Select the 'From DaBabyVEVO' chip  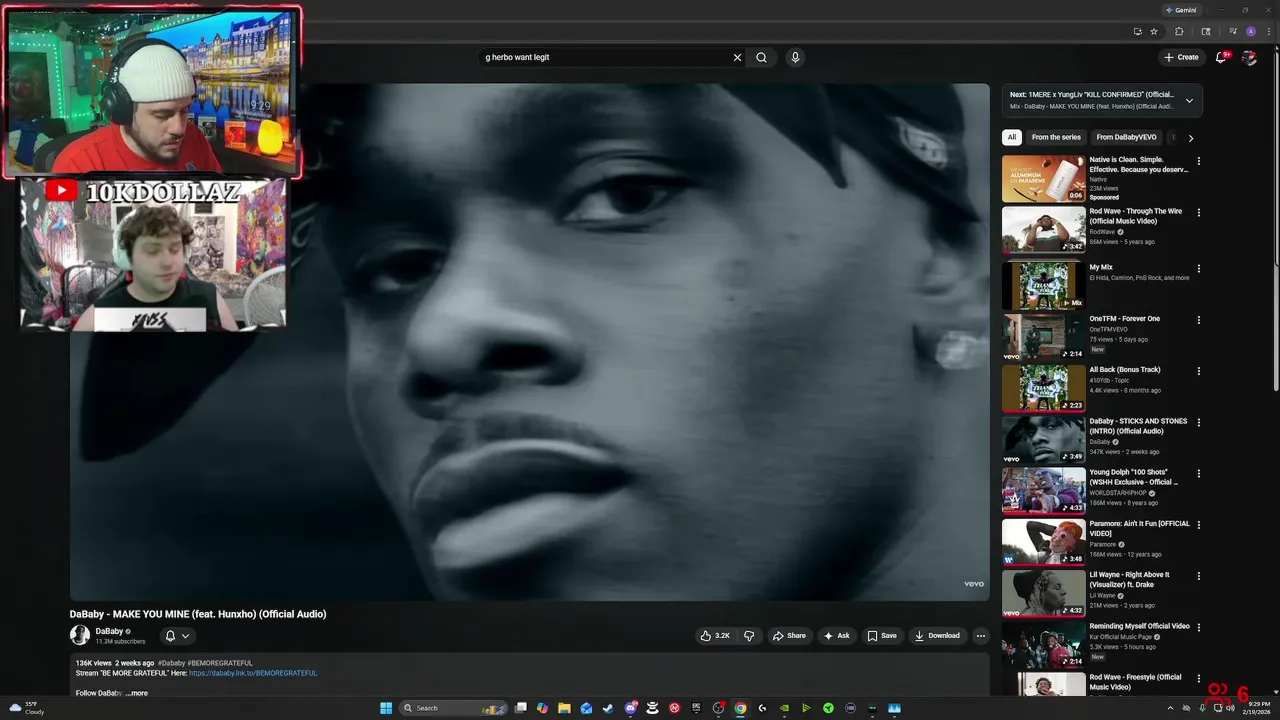[x=1126, y=138]
